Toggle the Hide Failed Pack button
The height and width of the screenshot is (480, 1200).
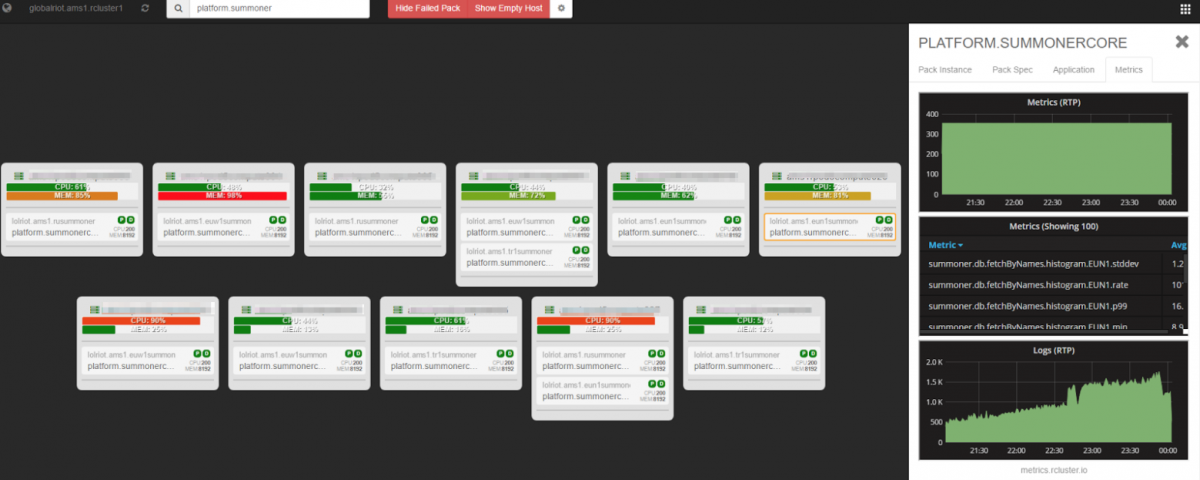point(427,8)
